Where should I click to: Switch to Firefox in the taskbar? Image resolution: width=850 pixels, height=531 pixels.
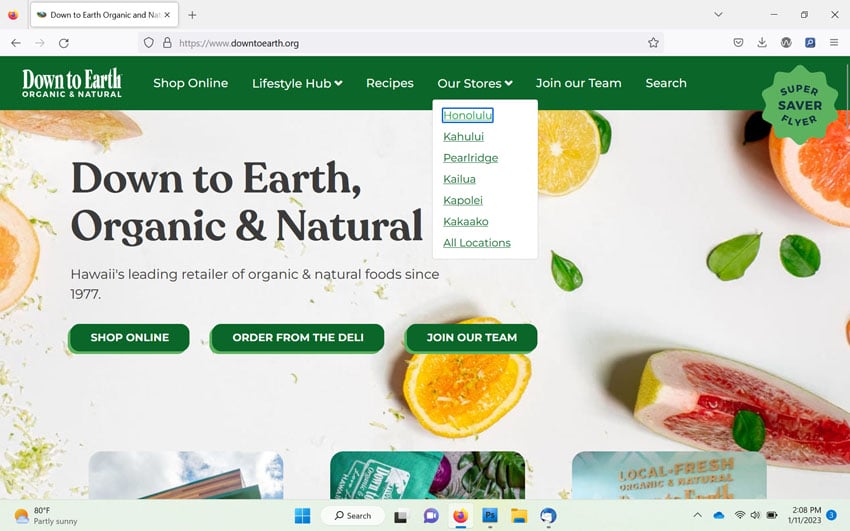click(460, 516)
